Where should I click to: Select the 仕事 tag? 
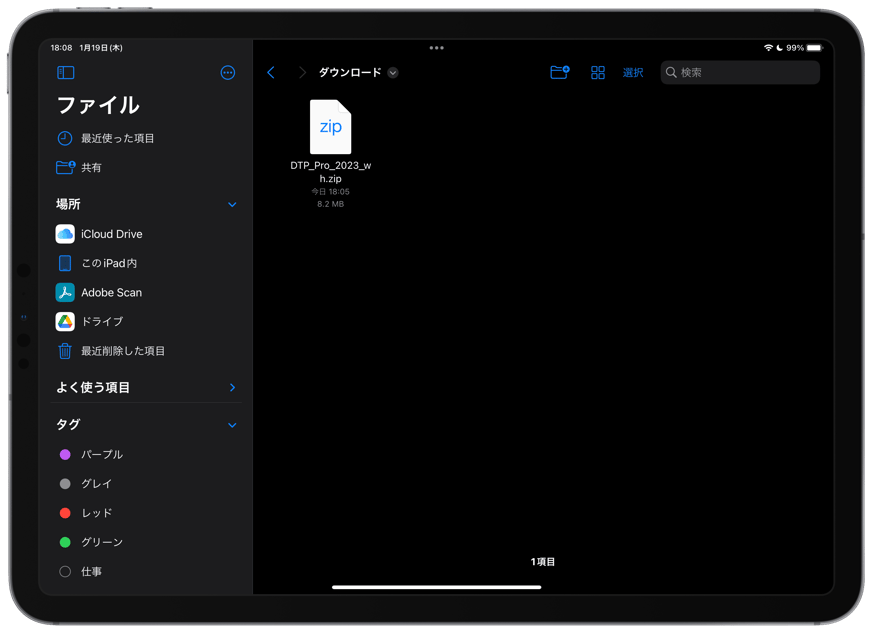click(146, 572)
